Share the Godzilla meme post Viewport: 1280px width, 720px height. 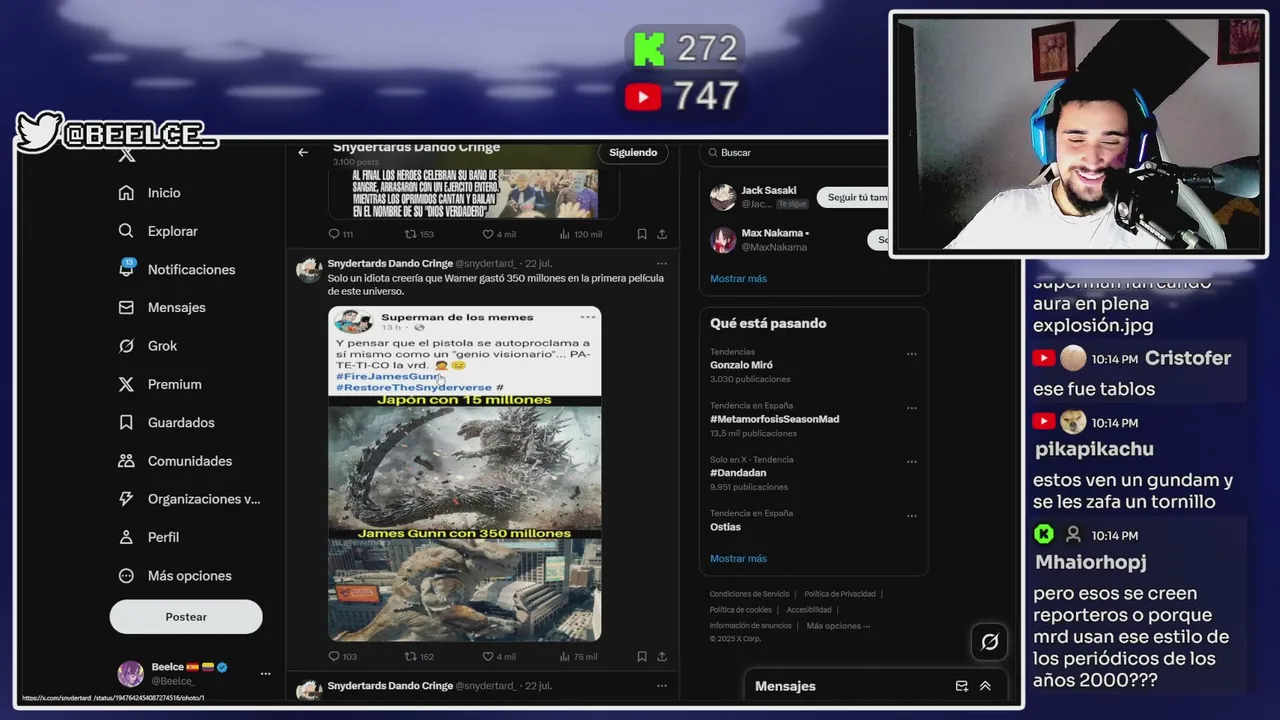(x=662, y=657)
